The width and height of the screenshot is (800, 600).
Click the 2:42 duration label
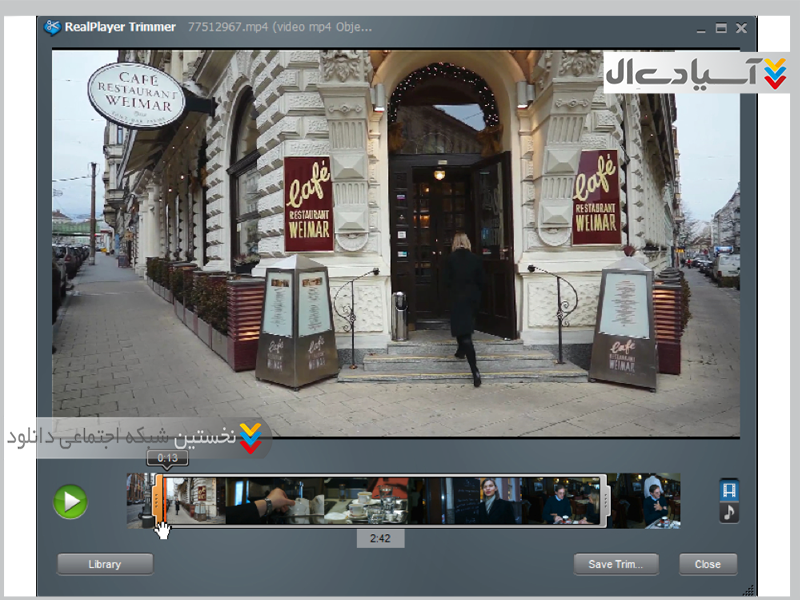[x=380, y=538]
